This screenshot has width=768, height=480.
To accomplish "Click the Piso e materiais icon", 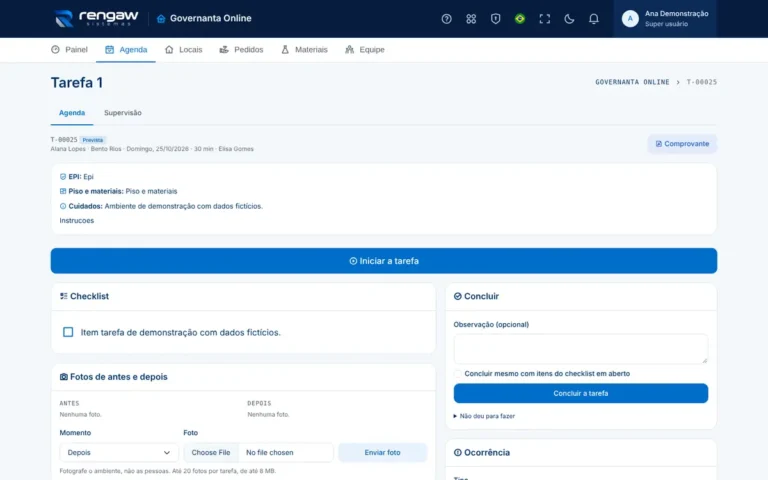I will click(63, 192).
